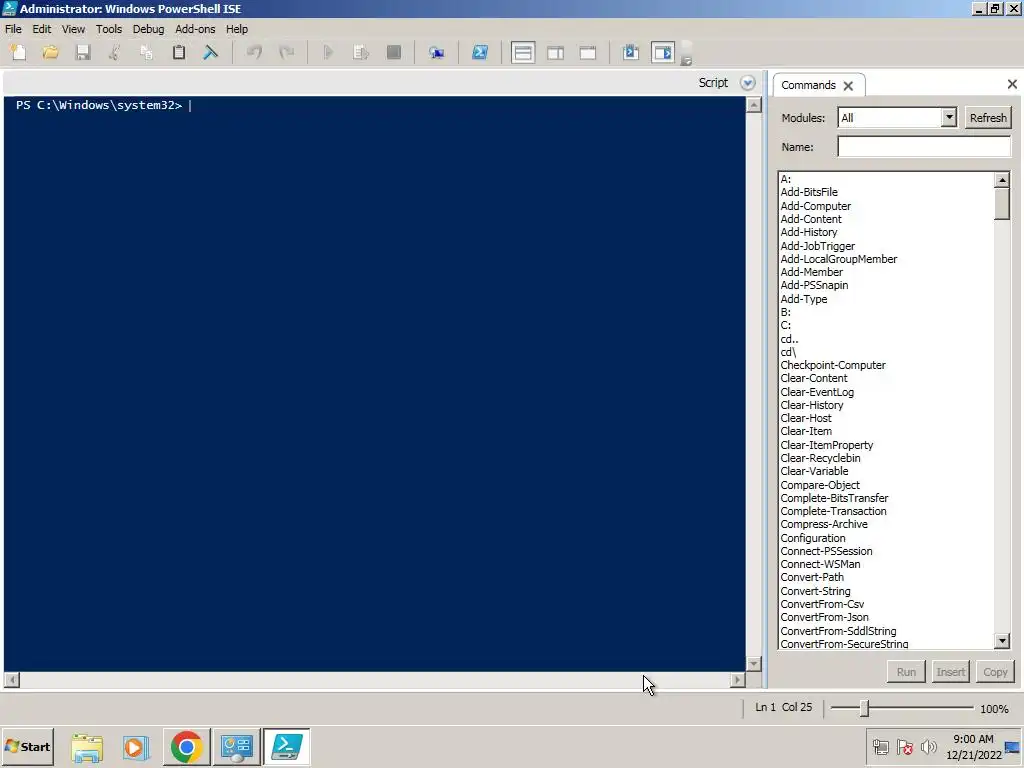
Task: Click the Copy button in Commands pane
Action: 995,671
